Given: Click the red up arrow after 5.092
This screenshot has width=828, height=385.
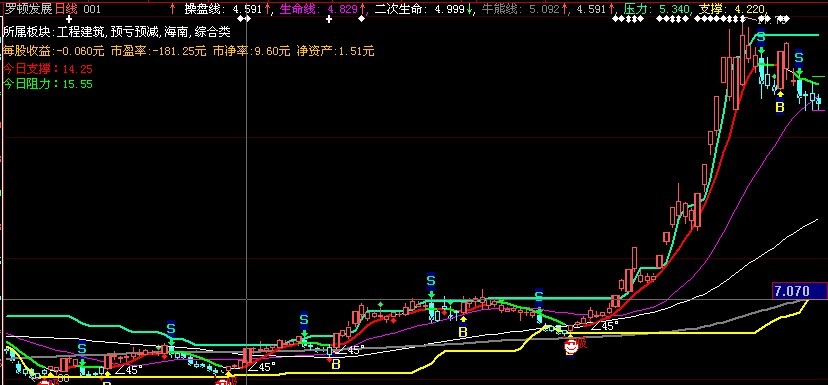Looking at the screenshot, I should (x=563, y=9).
